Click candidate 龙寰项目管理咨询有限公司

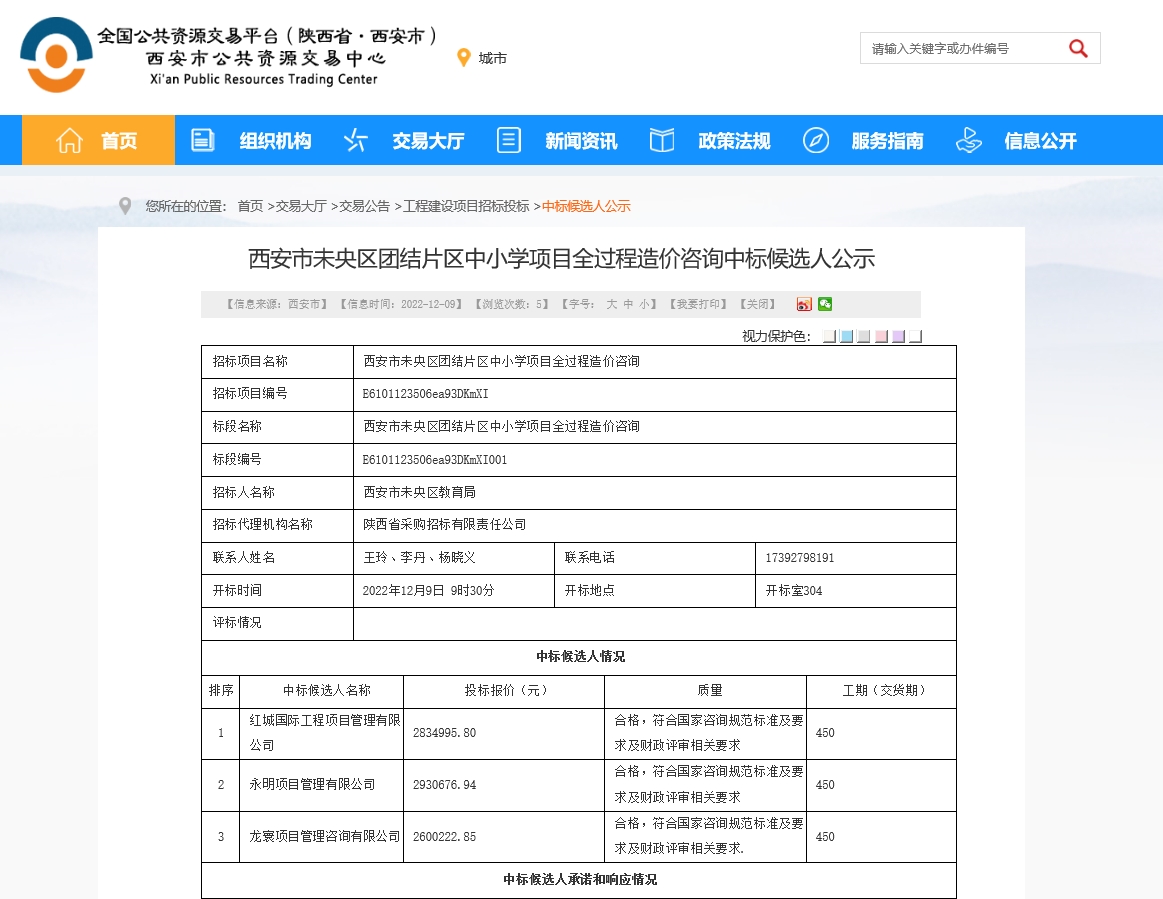[324, 837]
